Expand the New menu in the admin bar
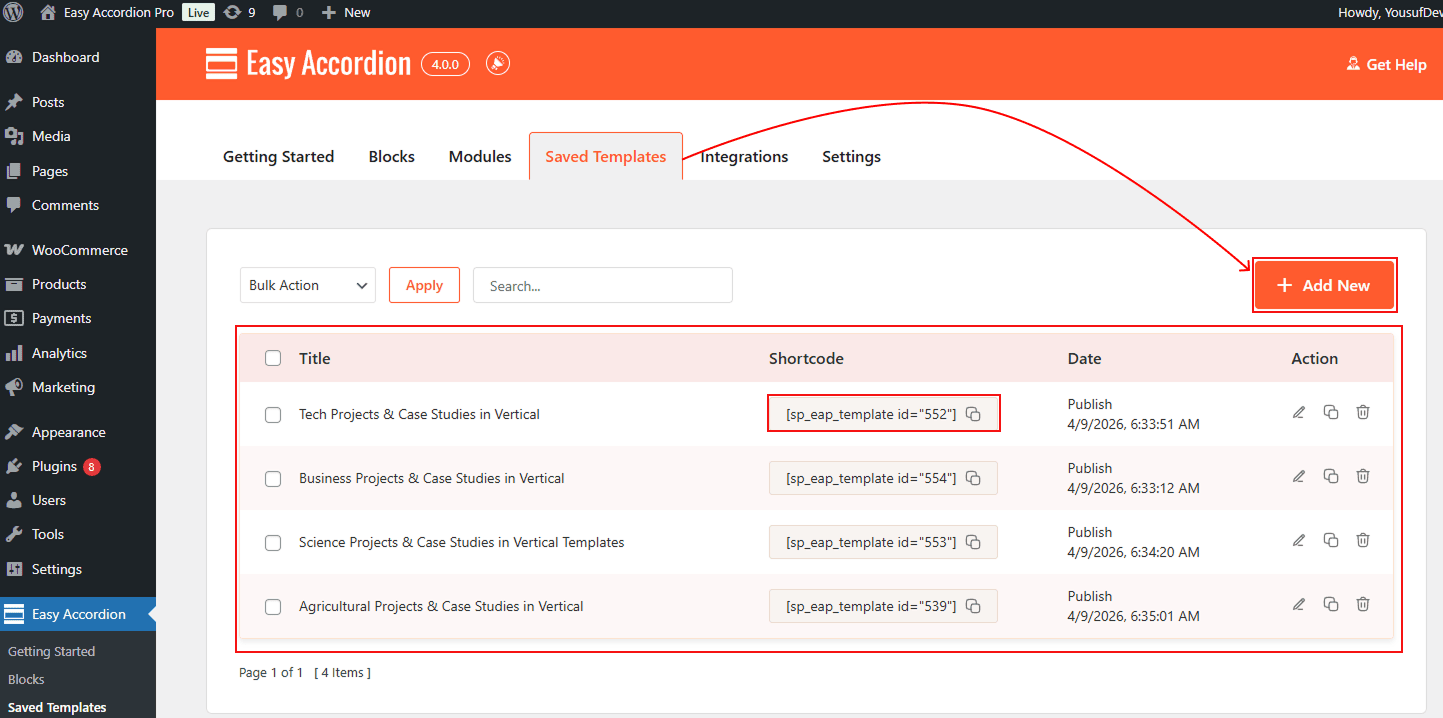This screenshot has height=718, width=1443. click(x=345, y=13)
